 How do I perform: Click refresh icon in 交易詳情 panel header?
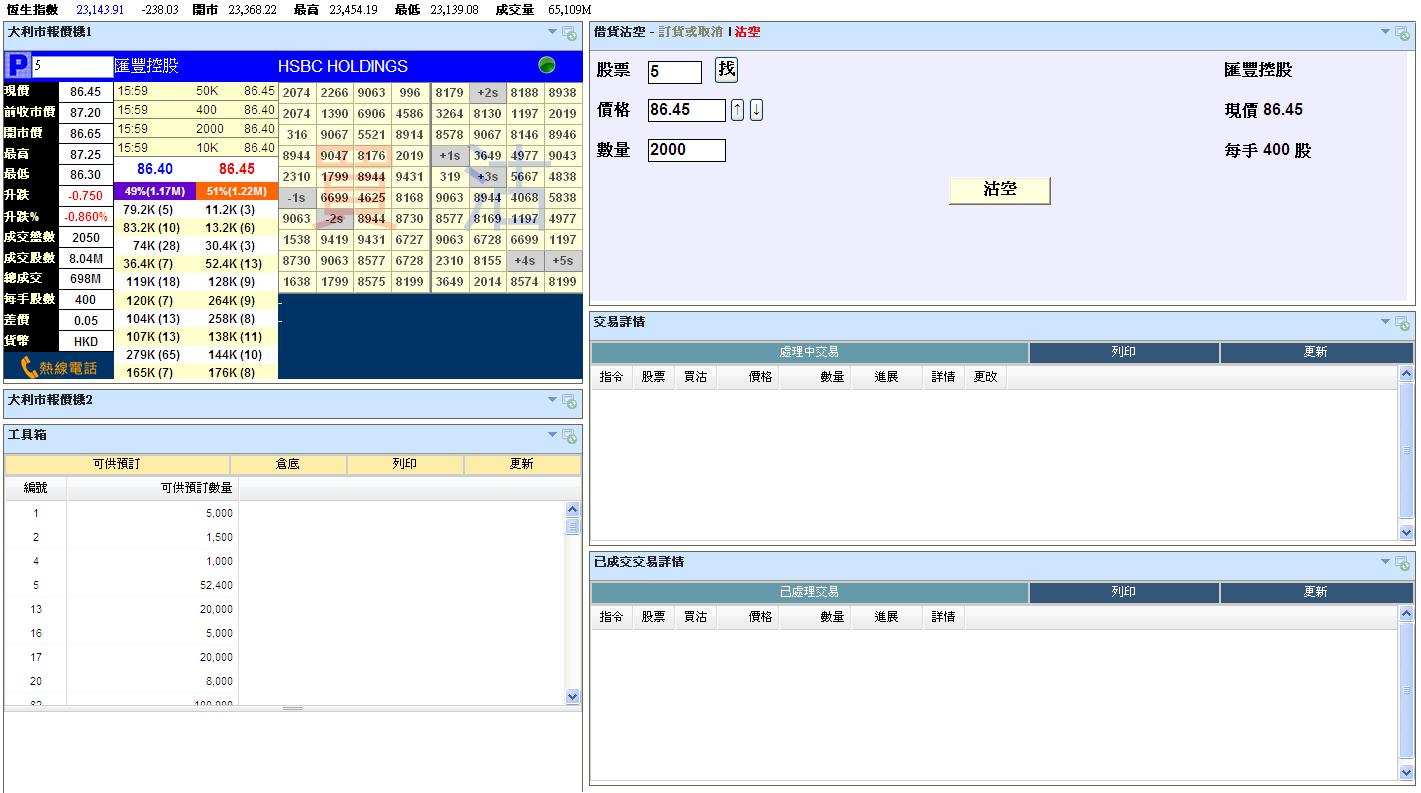pos(1402,323)
